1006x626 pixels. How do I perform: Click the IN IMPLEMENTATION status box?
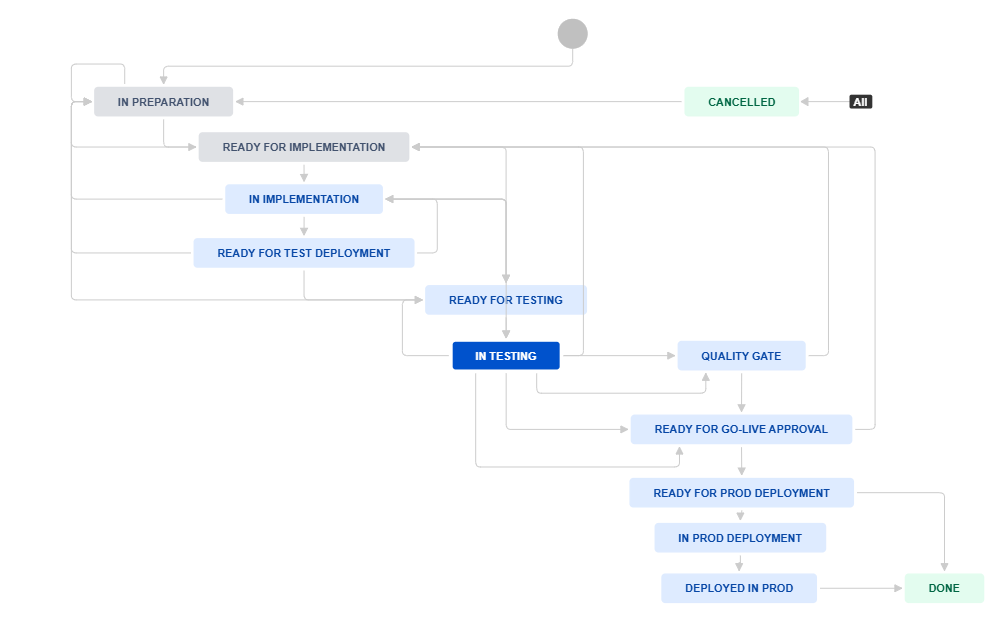[304, 199]
